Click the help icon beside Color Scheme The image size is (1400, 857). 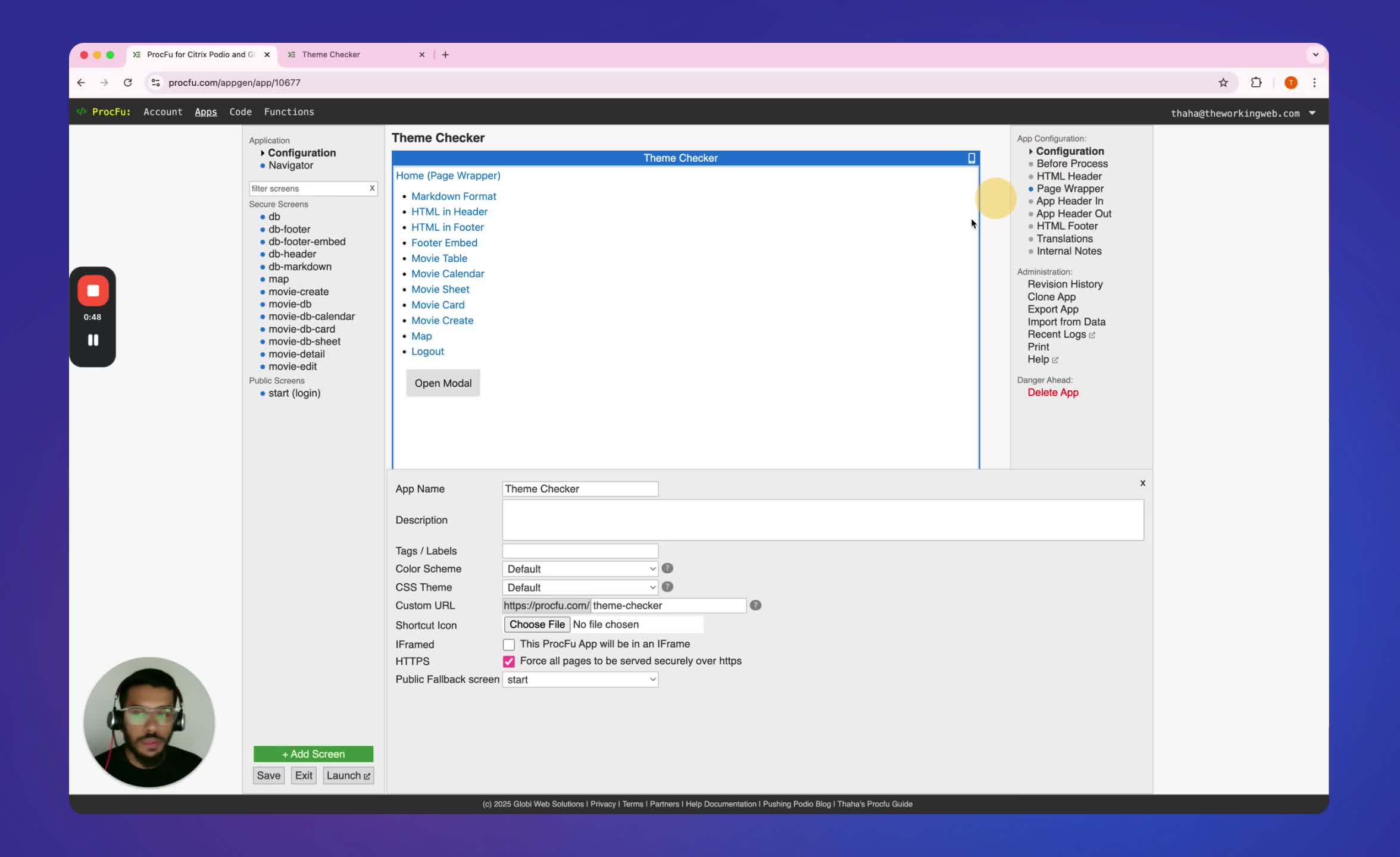pyautogui.click(x=667, y=568)
